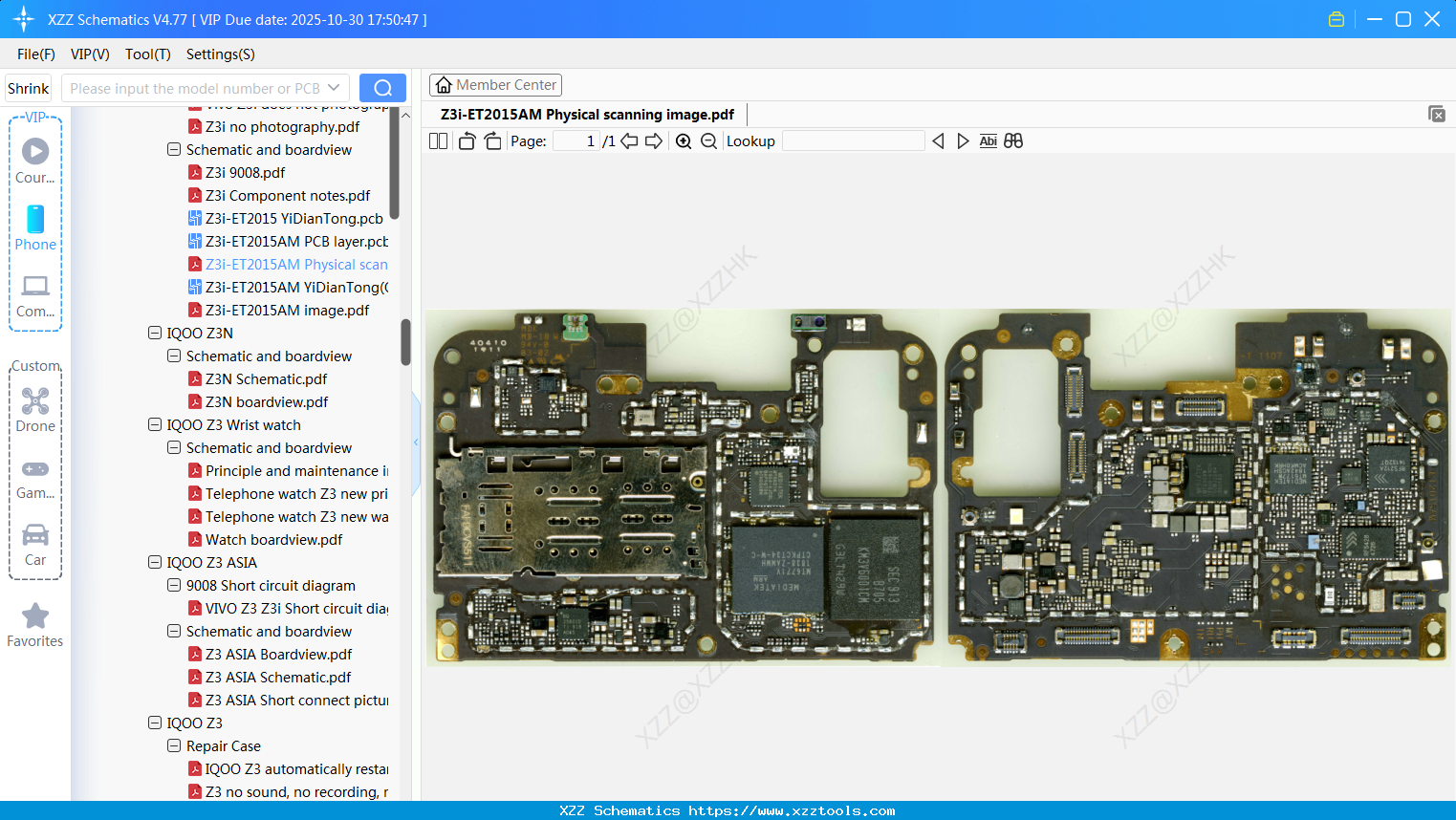Open Z3N boardview.pdf
The width and height of the screenshot is (1456, 820).
tap(258, 402)
